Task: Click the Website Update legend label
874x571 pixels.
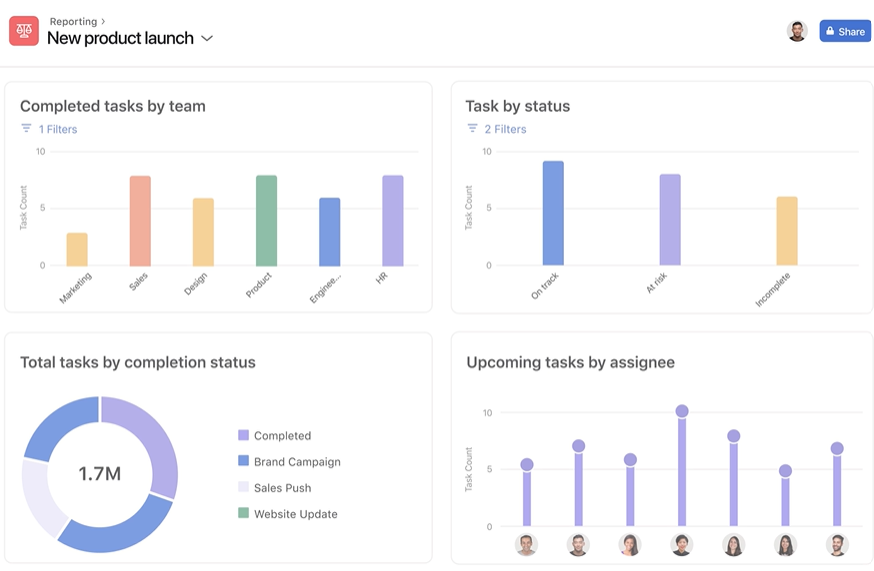Action: (x=295, y=514)
